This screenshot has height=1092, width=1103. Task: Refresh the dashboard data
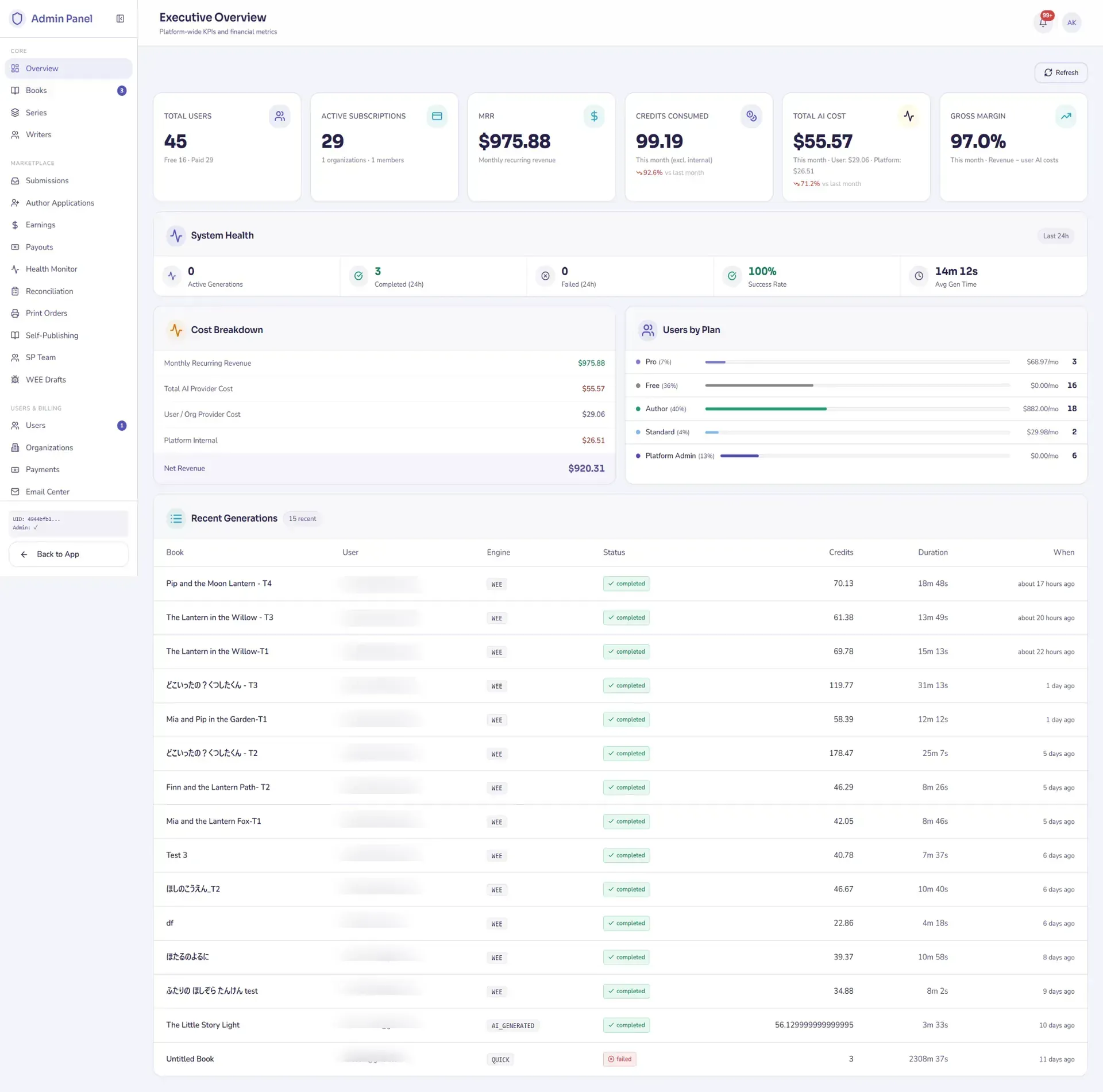click(1061, 72)
